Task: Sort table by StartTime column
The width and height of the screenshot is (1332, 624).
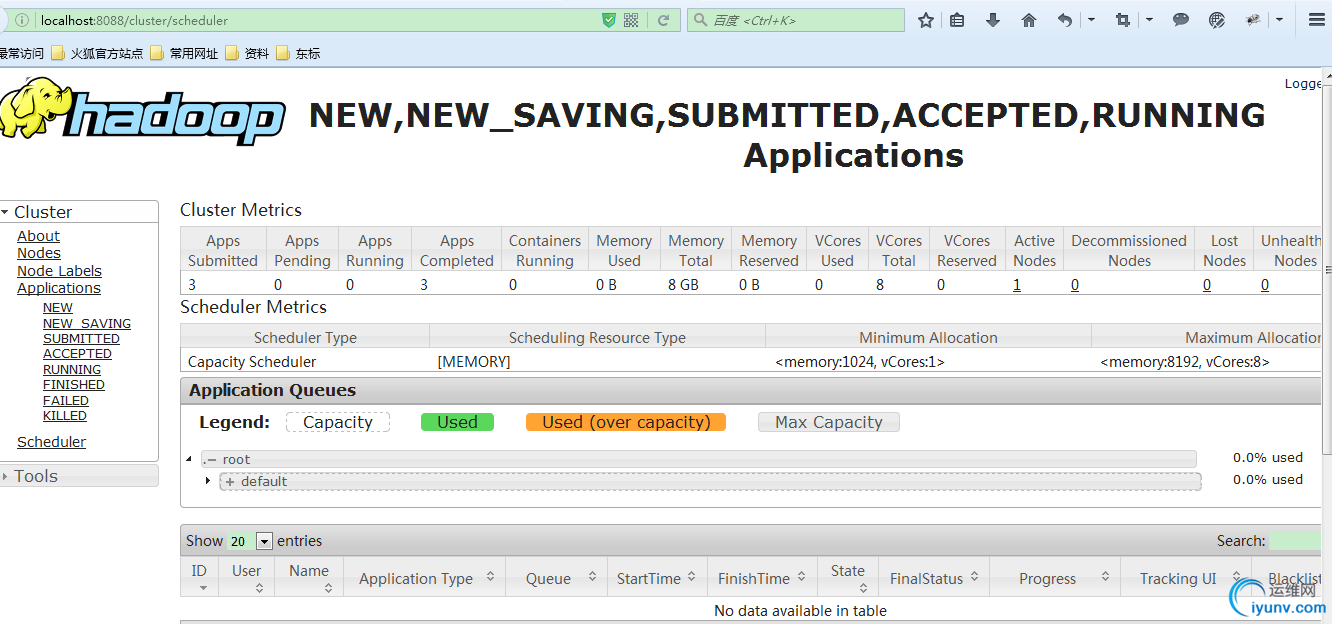Action: point(657,578)
